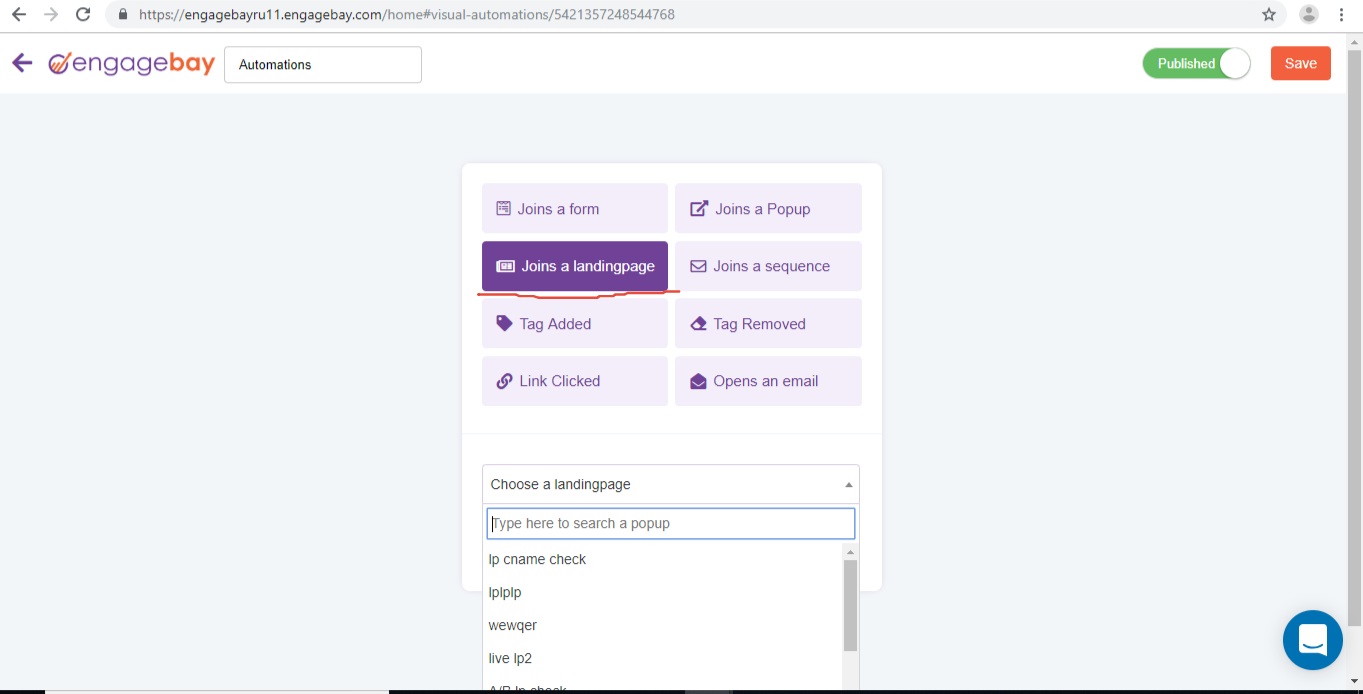
Task: Click the browser back navigation arrow
Action: (18, 15)
